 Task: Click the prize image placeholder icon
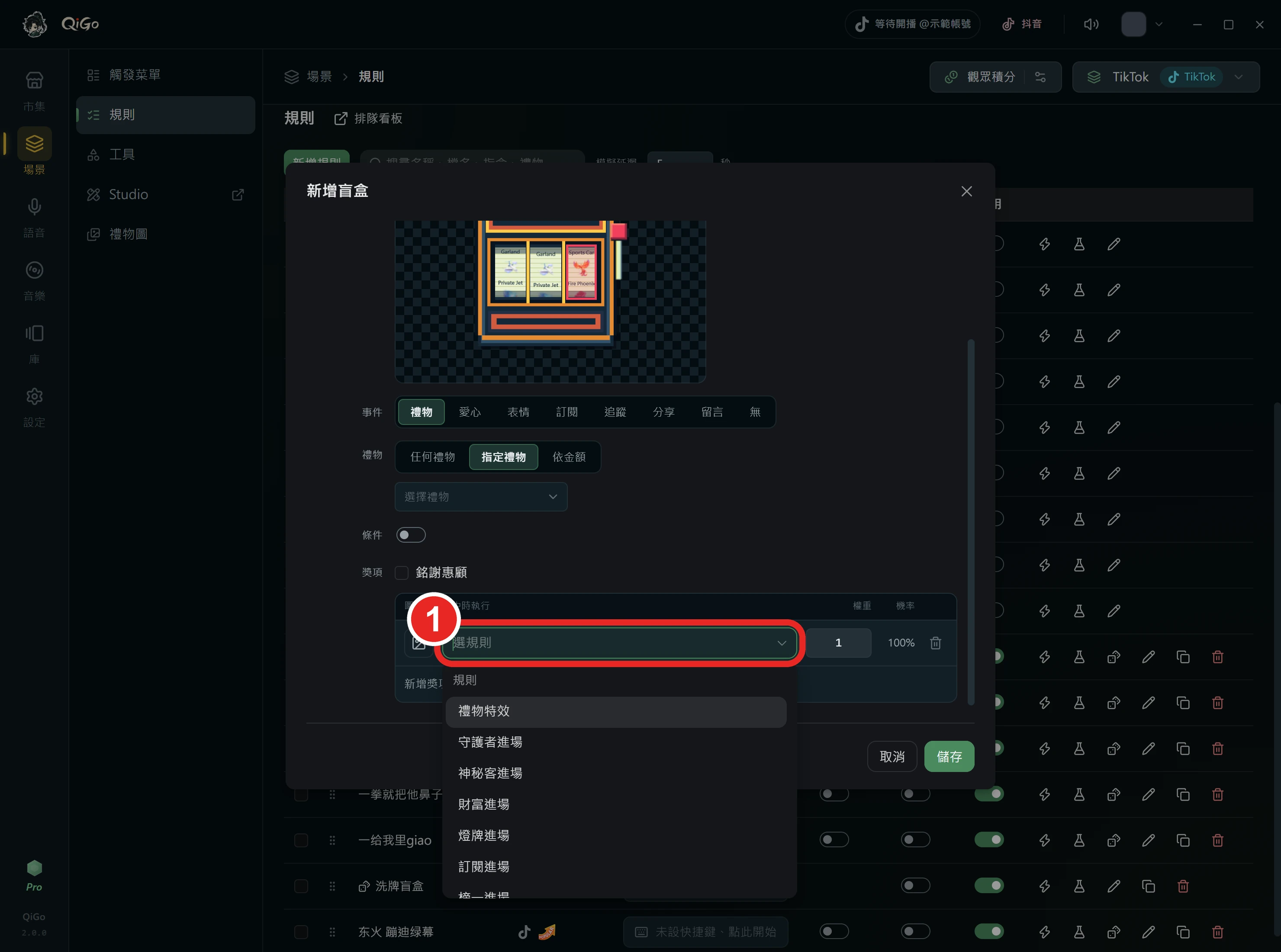tap(418, 643)
